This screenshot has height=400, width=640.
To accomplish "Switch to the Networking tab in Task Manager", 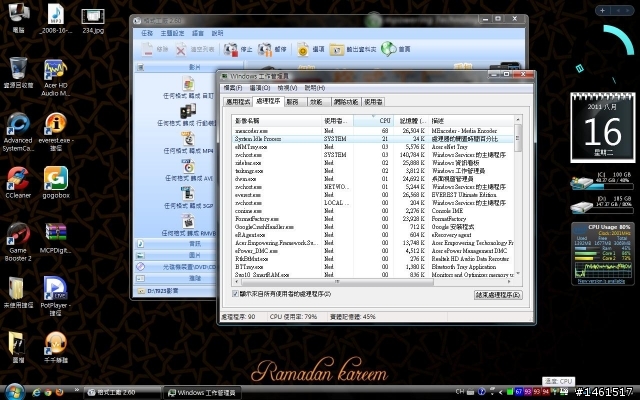I will tap(346, 102).
